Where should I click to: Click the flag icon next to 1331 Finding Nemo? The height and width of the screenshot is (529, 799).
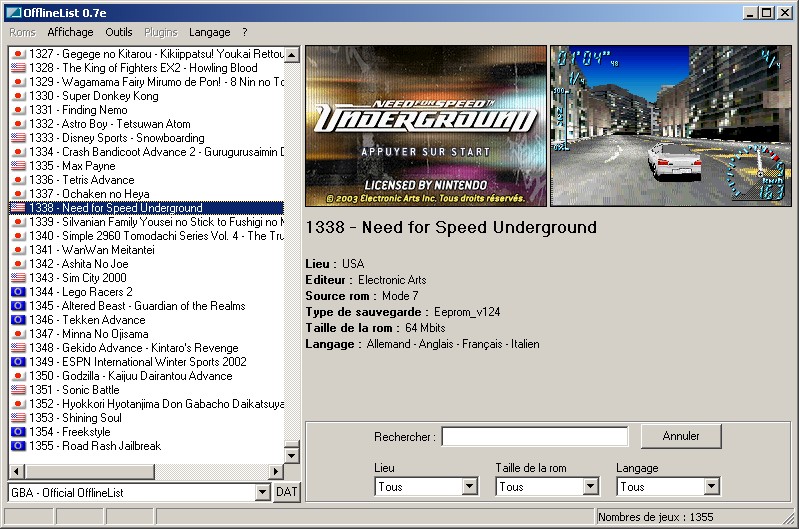tap(18, 110)
